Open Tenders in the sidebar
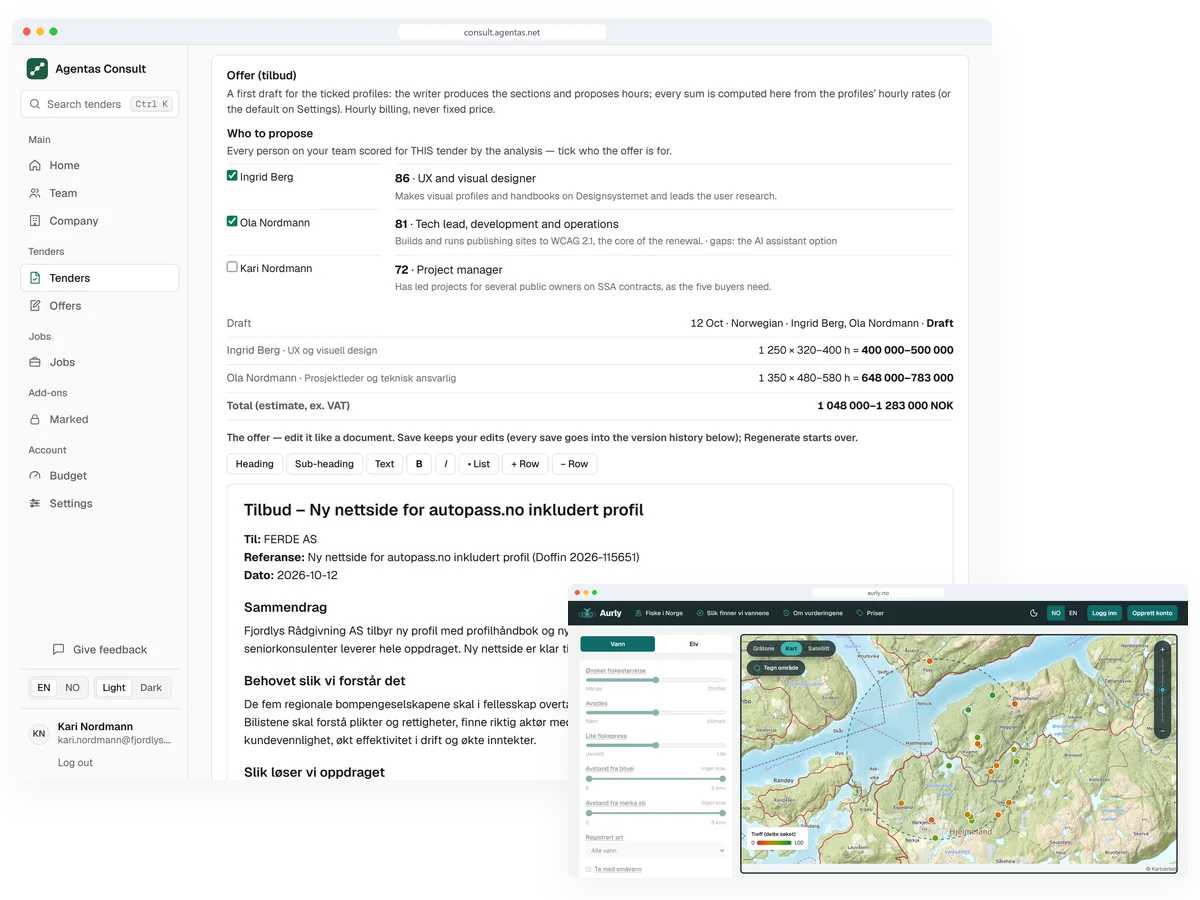Screen dimensions: 1200x900 (100, 278)
